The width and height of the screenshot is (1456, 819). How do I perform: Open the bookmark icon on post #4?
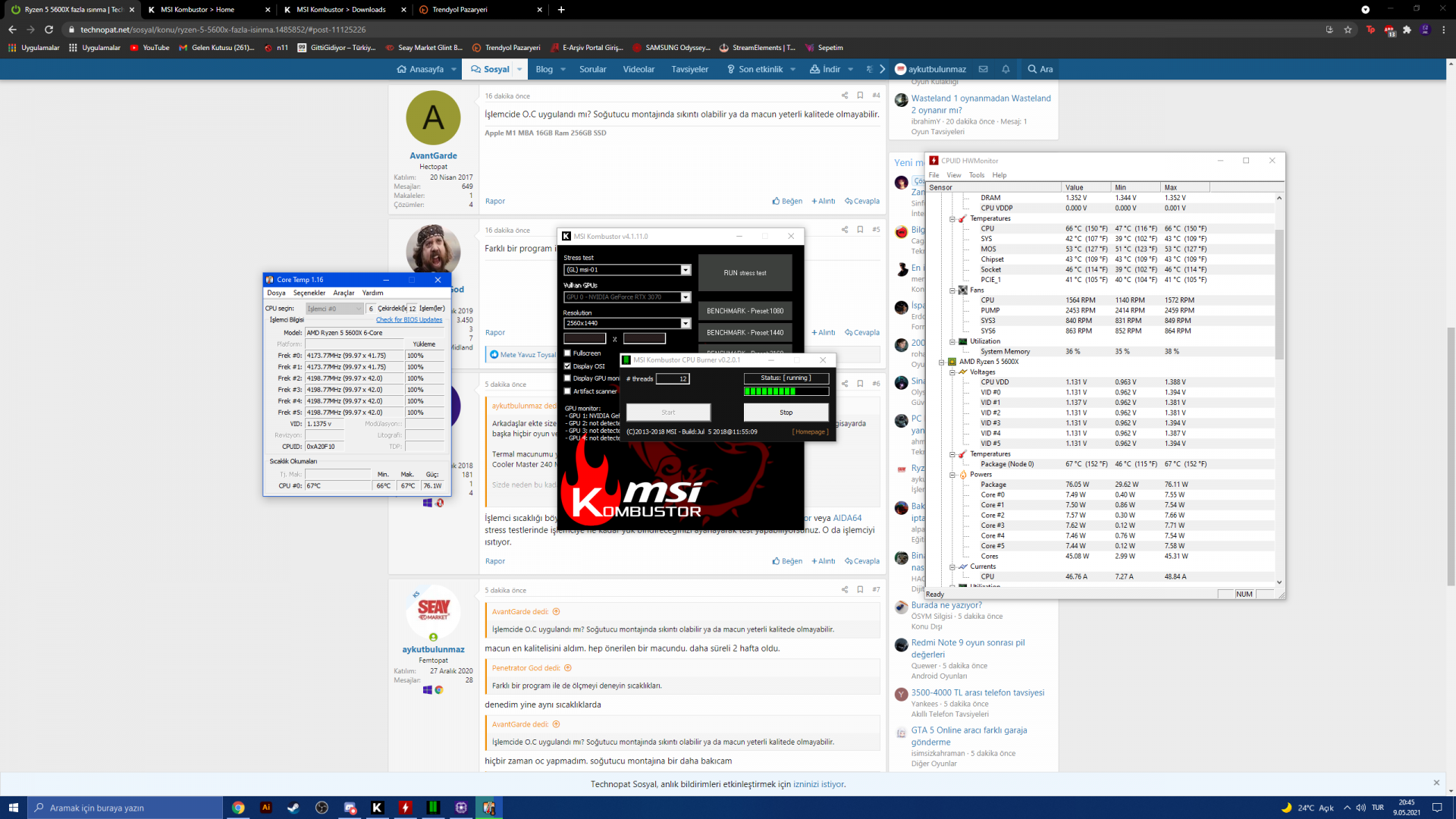point(860,96)
